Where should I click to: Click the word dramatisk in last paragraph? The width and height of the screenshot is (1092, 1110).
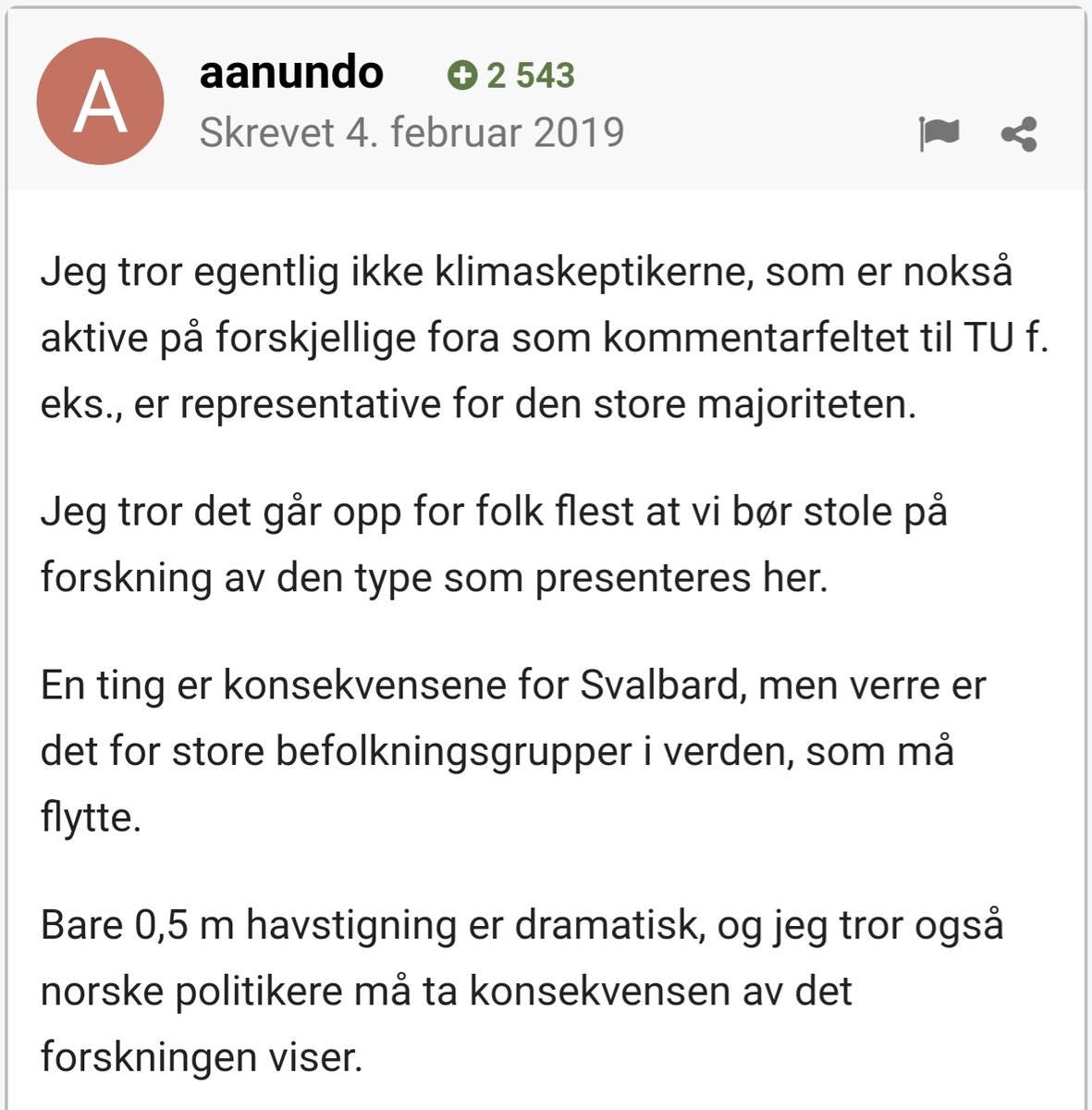click(x=605, y=925)
